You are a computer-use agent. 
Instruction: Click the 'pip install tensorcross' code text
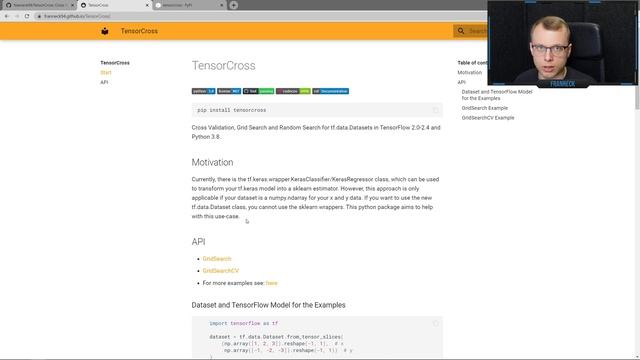[x=231, y=110]
